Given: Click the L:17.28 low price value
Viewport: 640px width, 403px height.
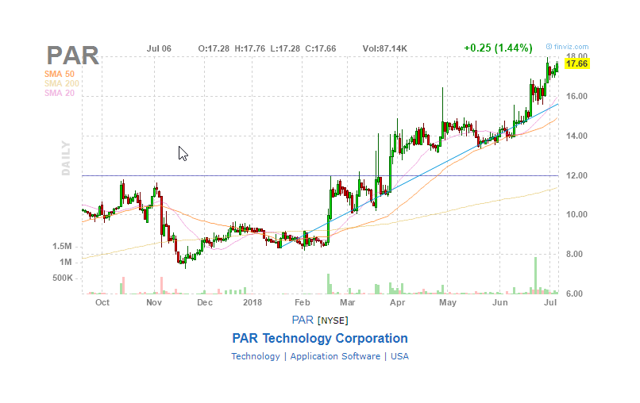Looking at the screenshot, I should point(285,49).
